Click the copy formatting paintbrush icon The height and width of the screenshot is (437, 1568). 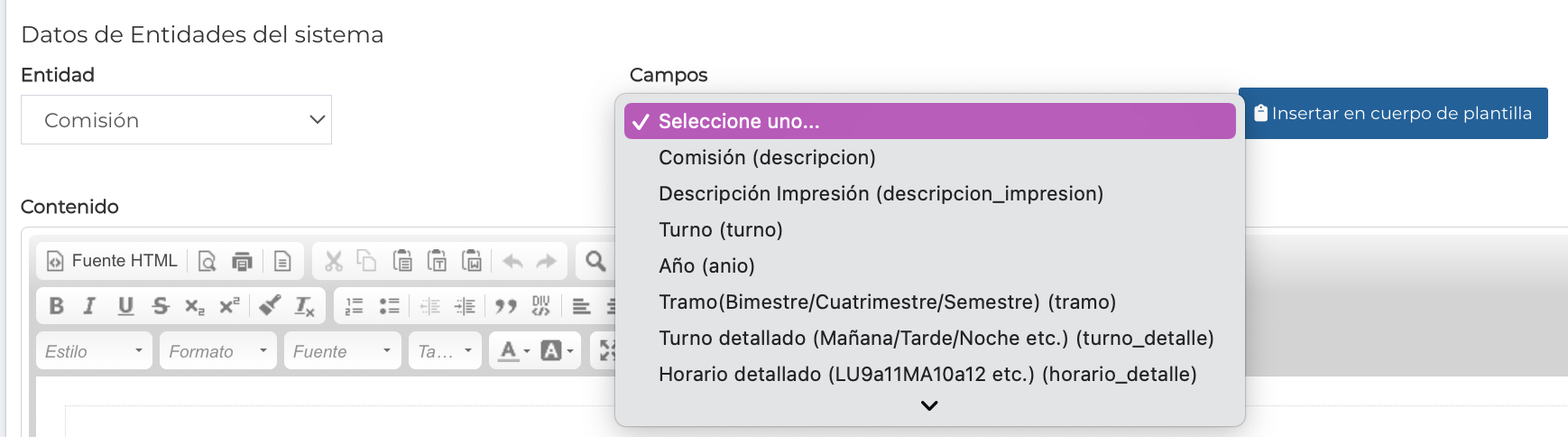click(269, 306)
